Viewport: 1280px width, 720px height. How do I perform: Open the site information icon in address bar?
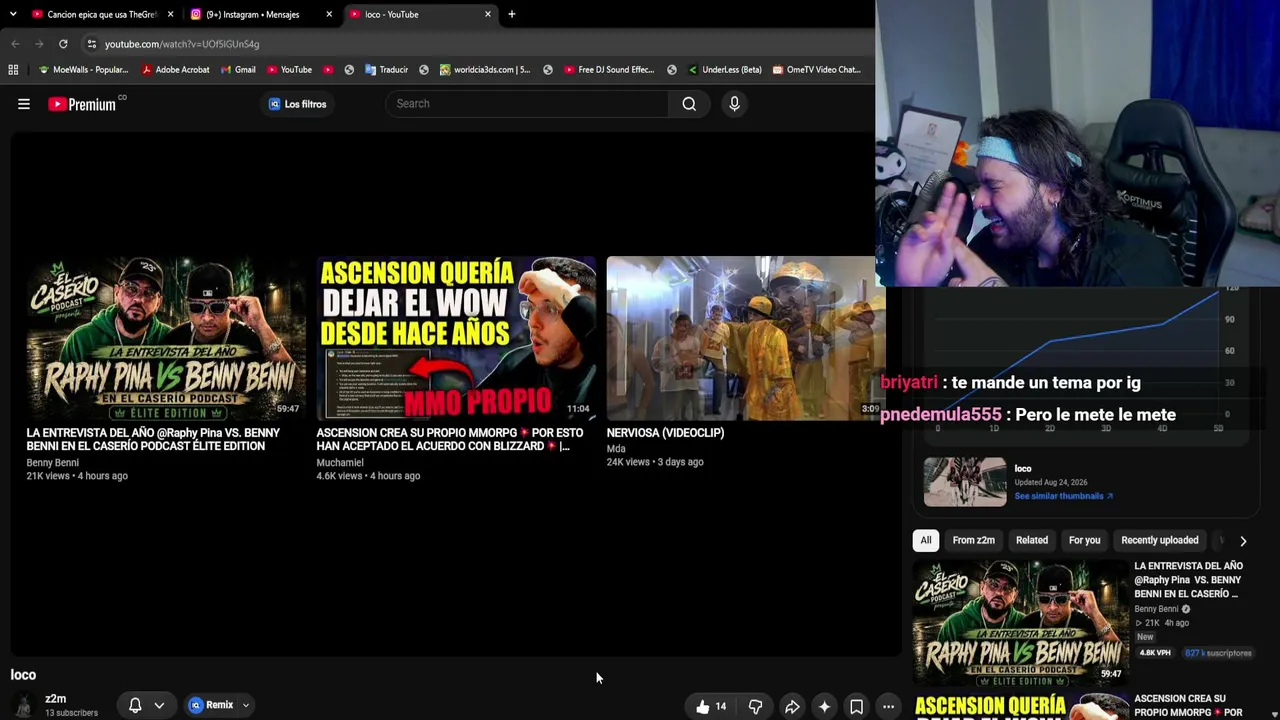[x=92, y=44]
